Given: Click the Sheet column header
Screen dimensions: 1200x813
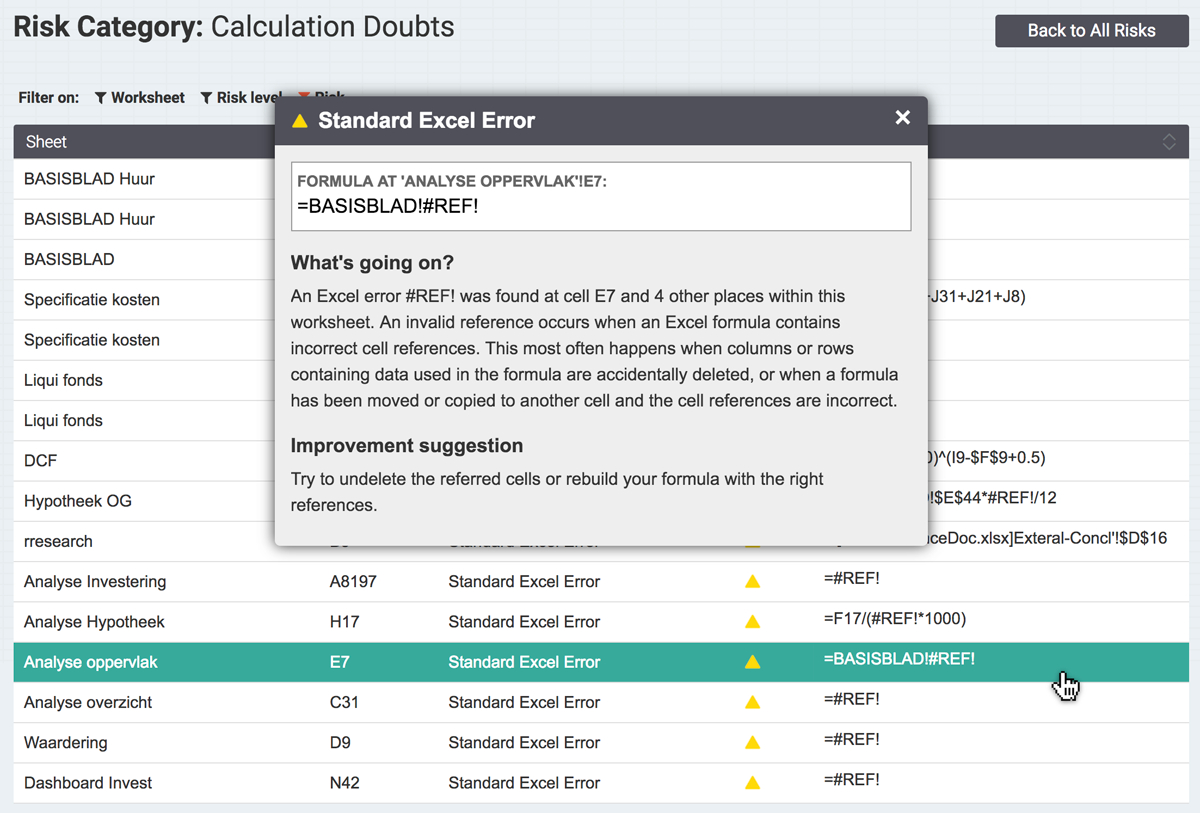Looking at the screenshot, I should click(46, 142).
